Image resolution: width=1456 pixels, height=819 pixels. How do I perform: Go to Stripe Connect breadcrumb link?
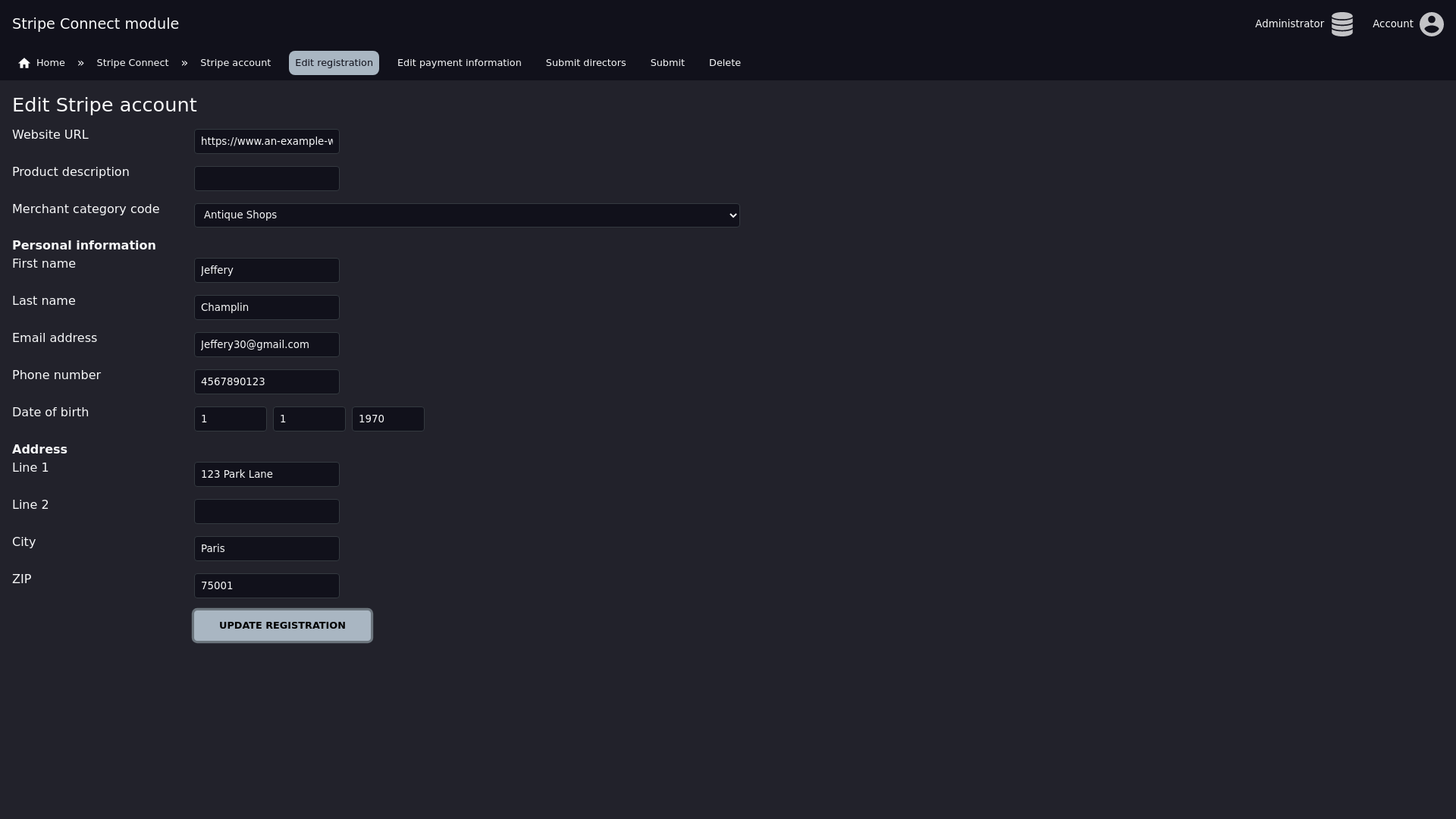(x=132, y=63)
